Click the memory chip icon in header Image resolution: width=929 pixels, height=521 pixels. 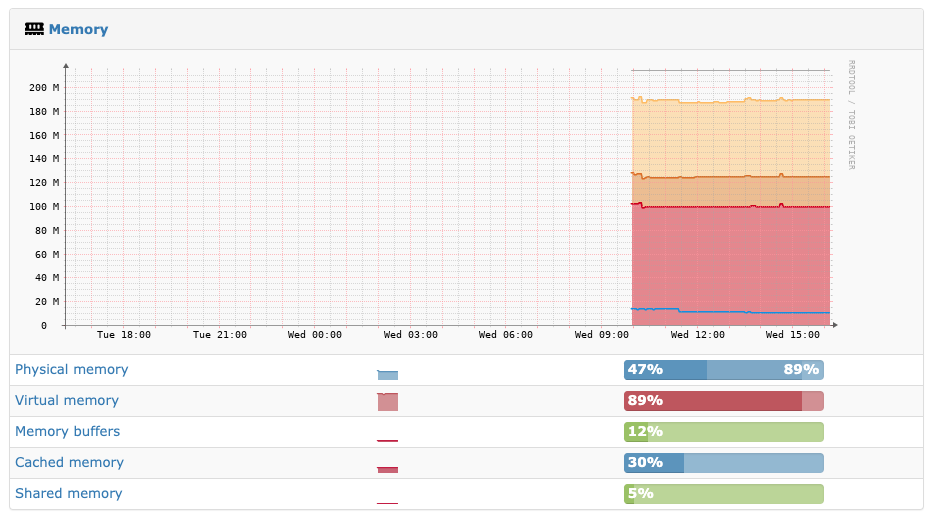click(34, 29)
